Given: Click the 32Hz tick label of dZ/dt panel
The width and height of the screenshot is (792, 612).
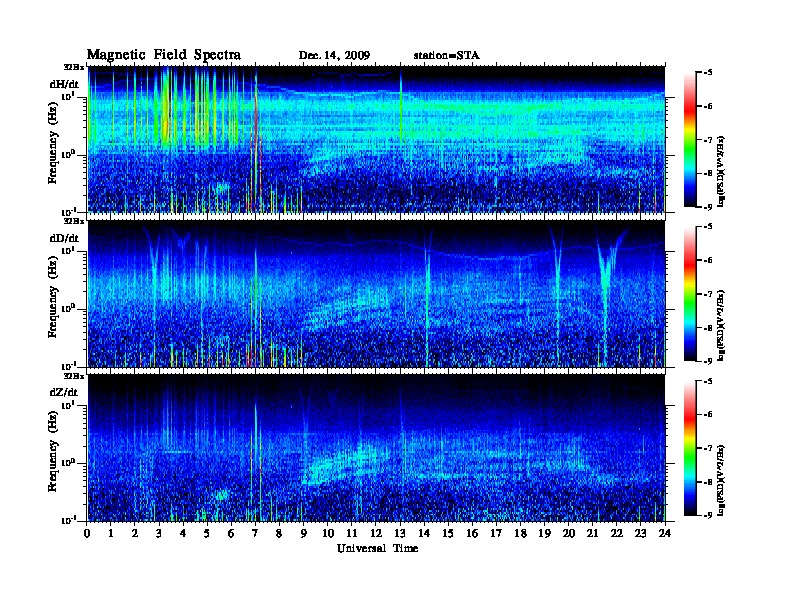Looking at the screenshot, I should pyautogui.click(x=74, y=376).
